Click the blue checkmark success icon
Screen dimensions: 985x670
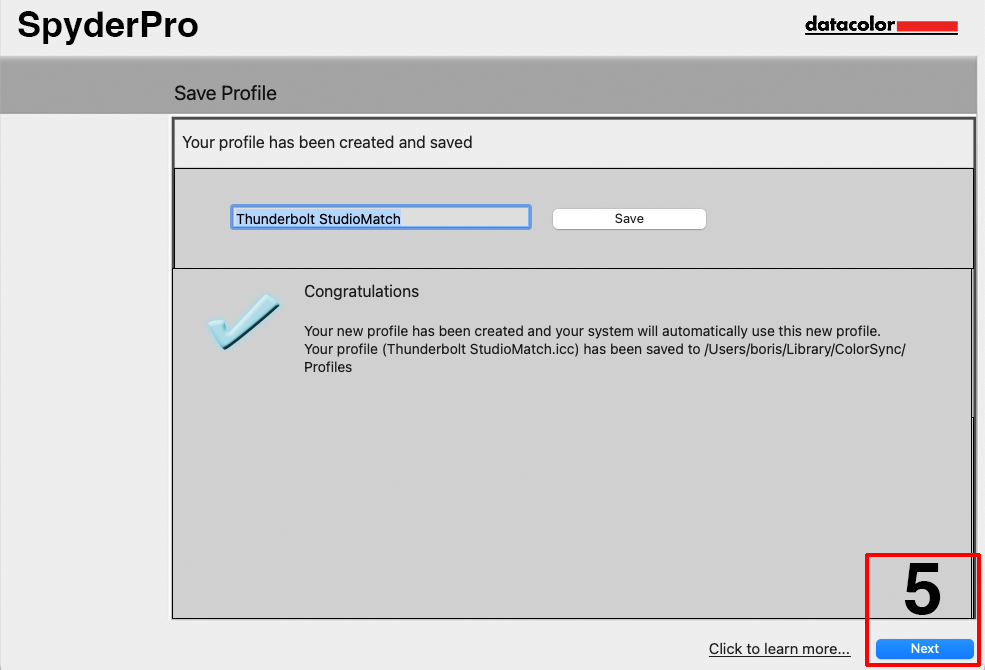(x=243, y=321)
